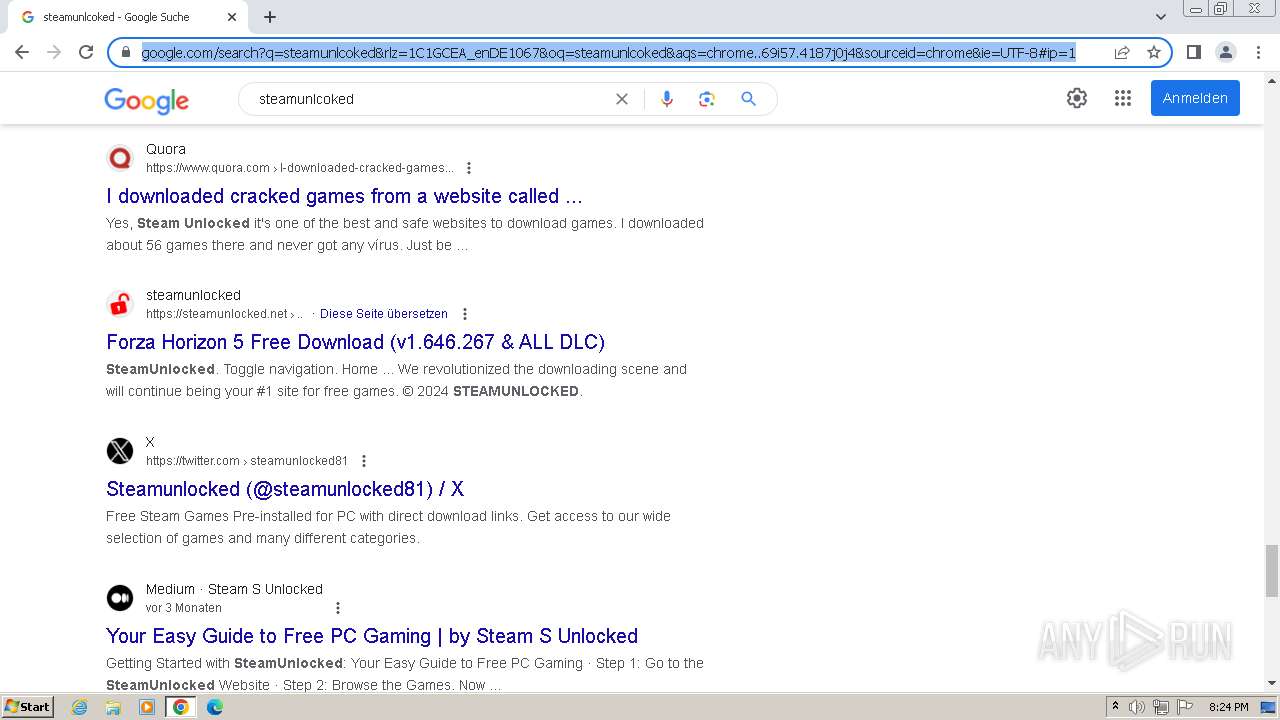Click the Quora URL text

300,168
